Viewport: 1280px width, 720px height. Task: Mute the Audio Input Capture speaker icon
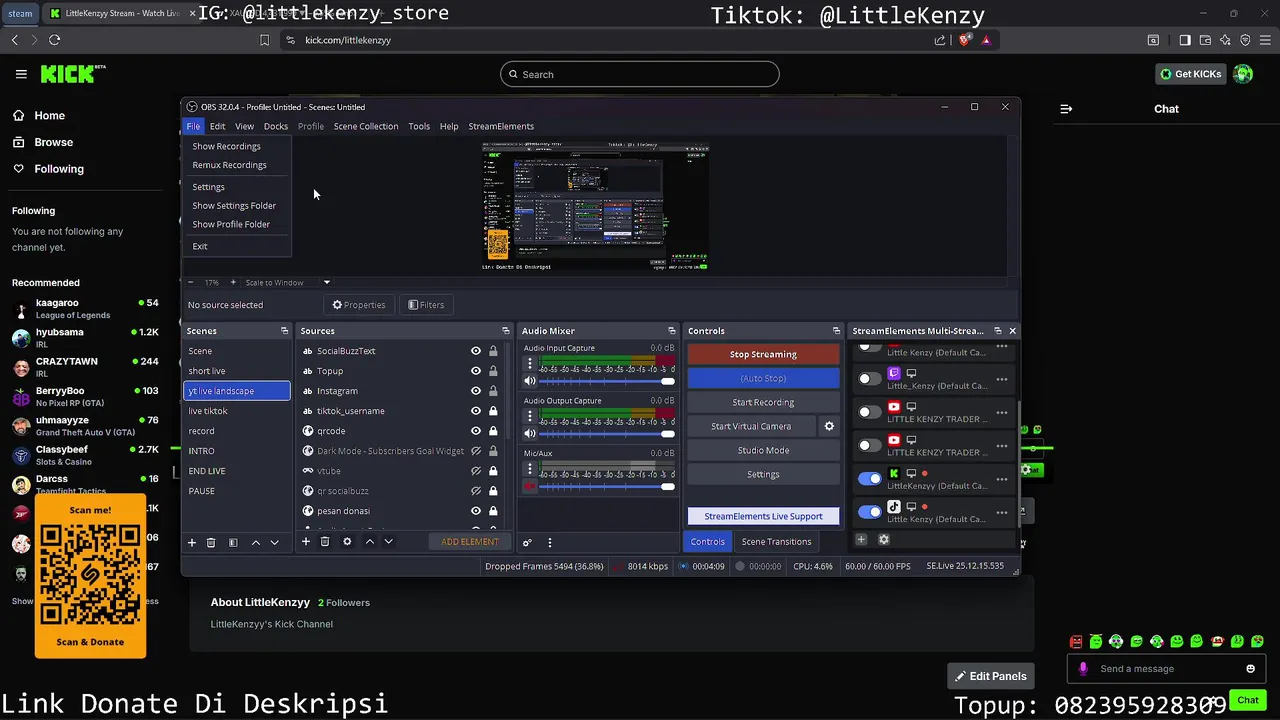coord(530,381)
